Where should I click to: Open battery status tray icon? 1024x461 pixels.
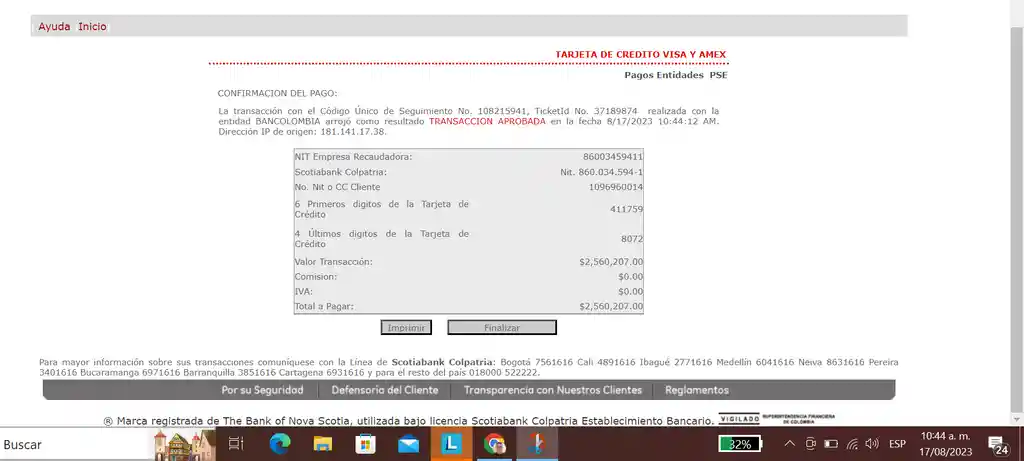[x=831, y=444]
